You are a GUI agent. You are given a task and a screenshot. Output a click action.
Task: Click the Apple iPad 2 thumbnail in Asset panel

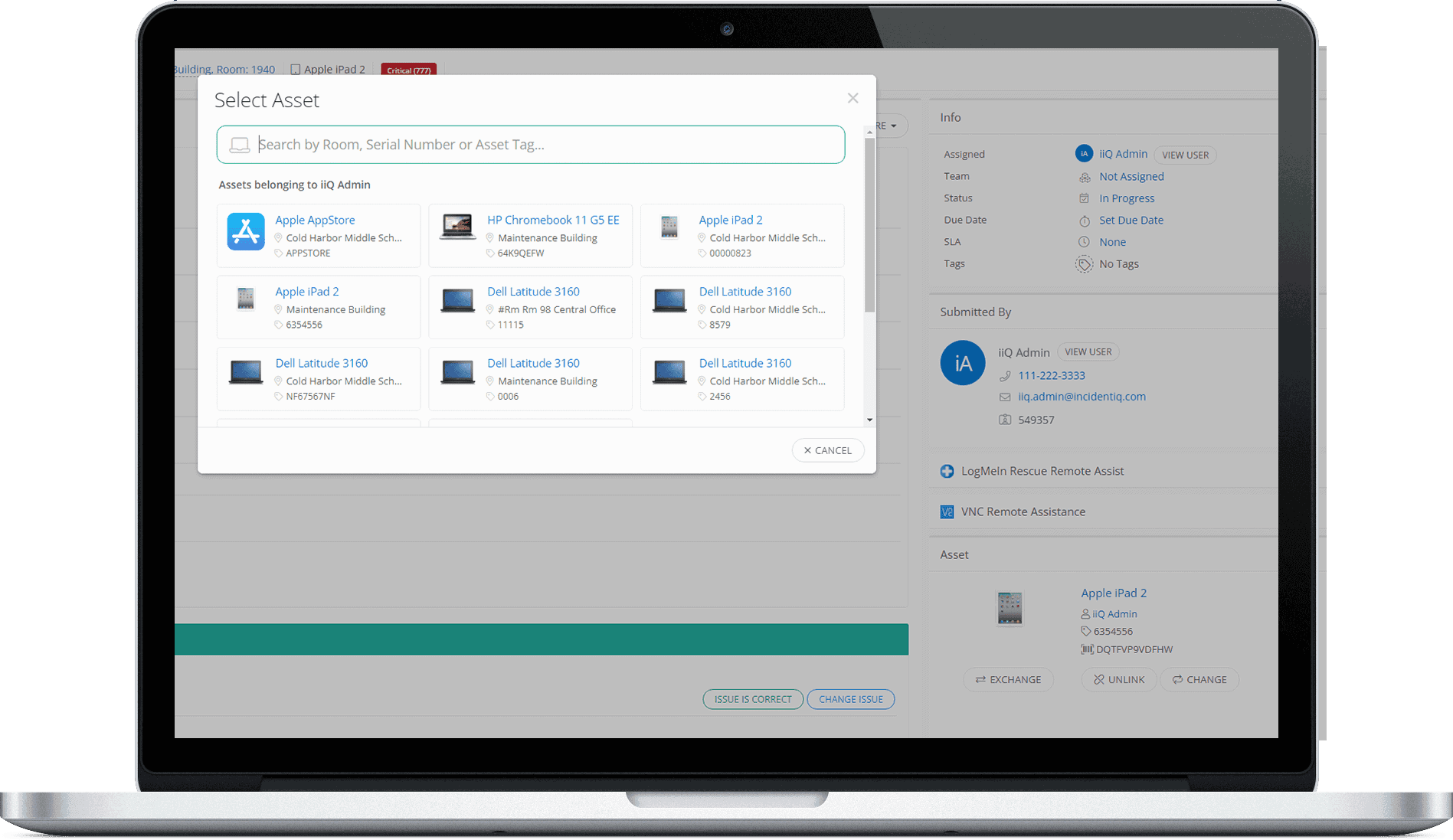pyautogui.click(x=1010, y=608)
